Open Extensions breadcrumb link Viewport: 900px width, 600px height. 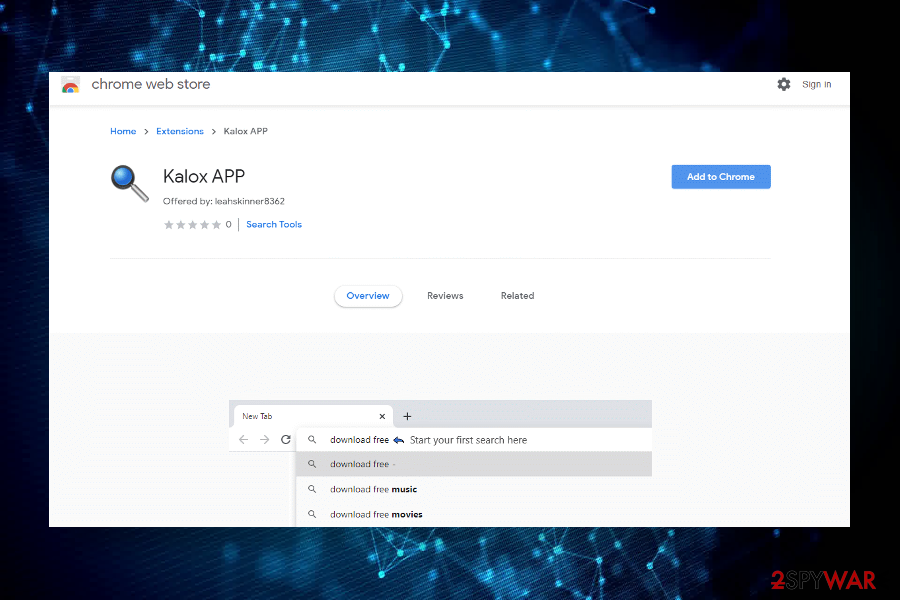pos(180,131)
